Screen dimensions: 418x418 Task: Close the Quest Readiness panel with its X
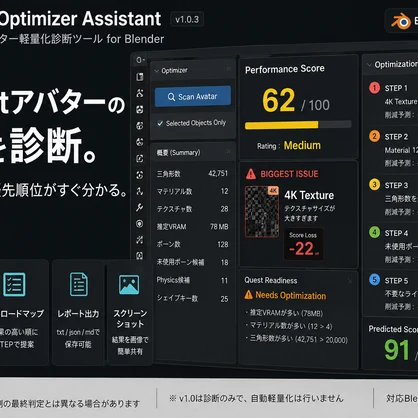coord(350,281)
